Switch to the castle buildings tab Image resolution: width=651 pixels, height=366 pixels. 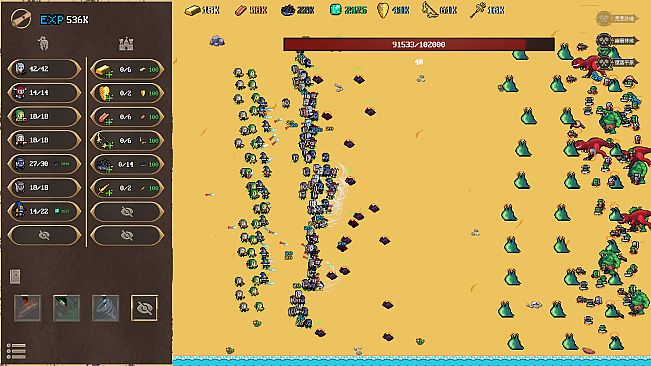[x=126, y=43]
